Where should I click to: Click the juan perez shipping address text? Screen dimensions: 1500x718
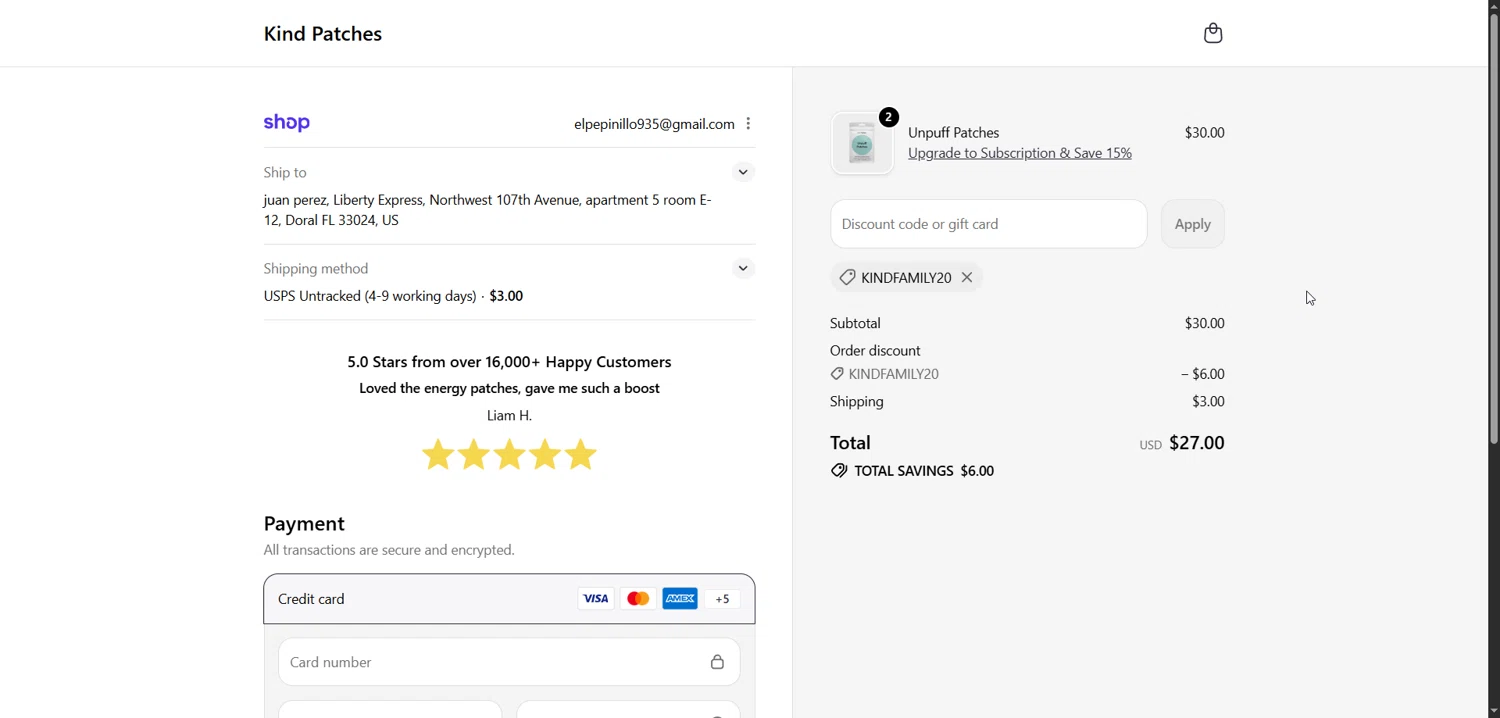488,210
